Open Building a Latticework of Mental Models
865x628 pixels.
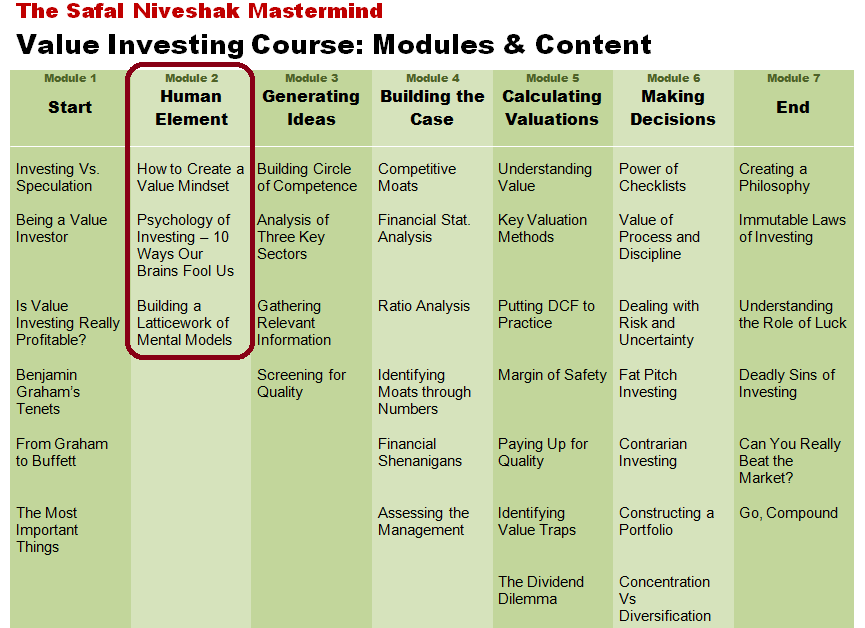(x=184, y=323)
